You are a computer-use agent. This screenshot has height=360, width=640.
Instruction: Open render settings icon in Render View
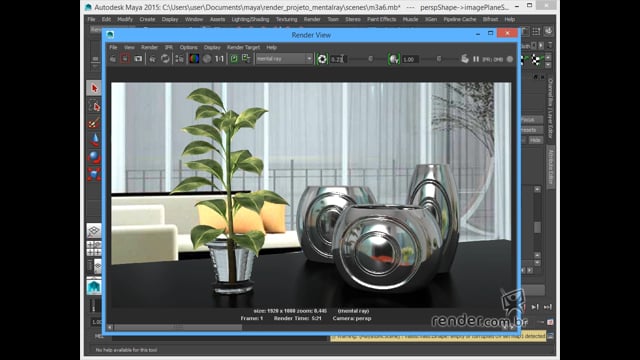tap(179, 59)
